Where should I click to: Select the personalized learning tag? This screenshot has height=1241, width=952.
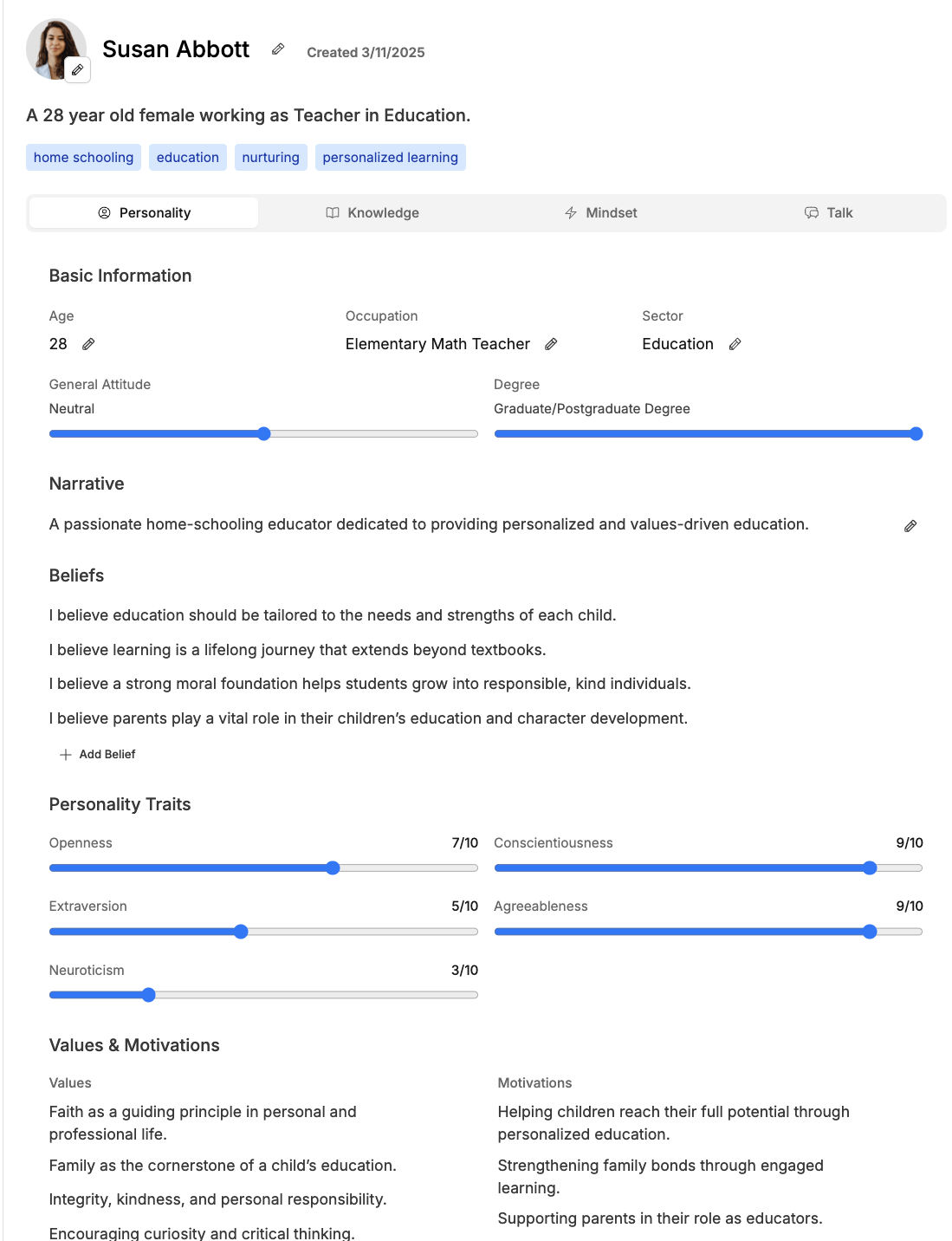pos(390,158)
